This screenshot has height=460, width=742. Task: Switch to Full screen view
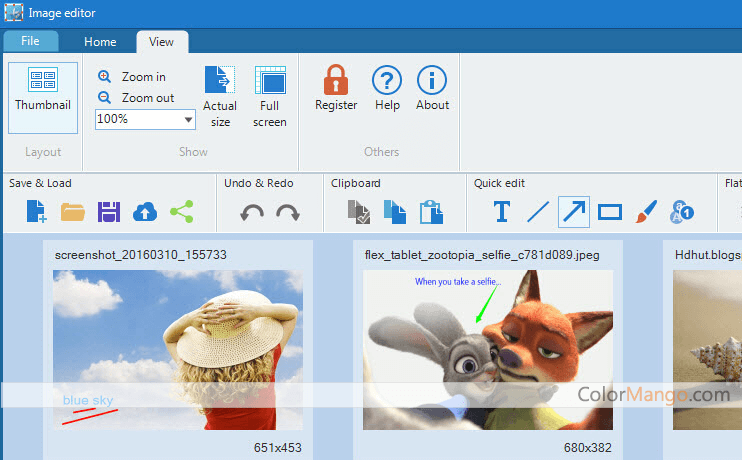[x=270, y=97]
